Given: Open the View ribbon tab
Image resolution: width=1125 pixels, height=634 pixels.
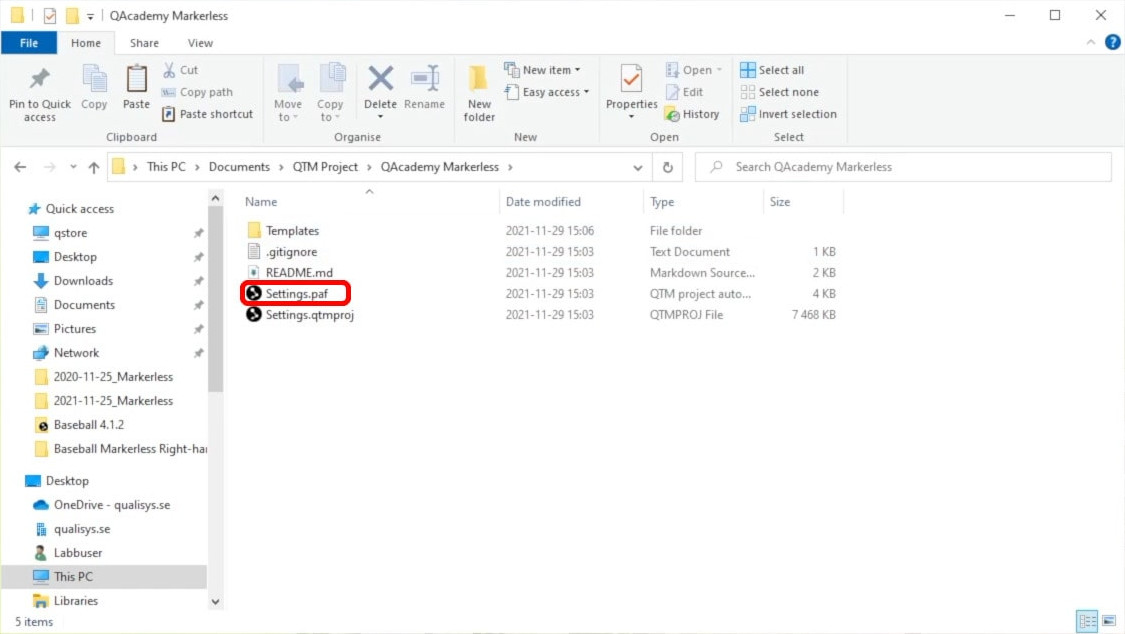Looking at the screenshot, I should point(200,43).
